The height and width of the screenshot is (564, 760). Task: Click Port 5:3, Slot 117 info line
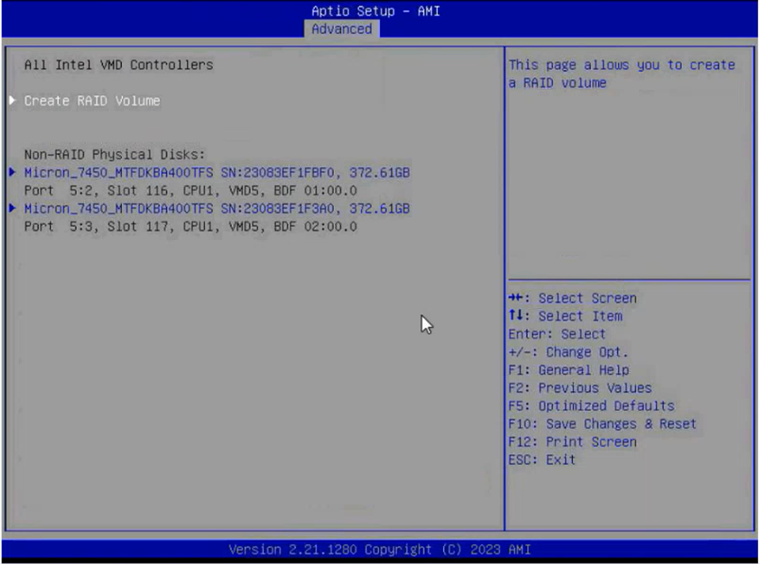190,226
